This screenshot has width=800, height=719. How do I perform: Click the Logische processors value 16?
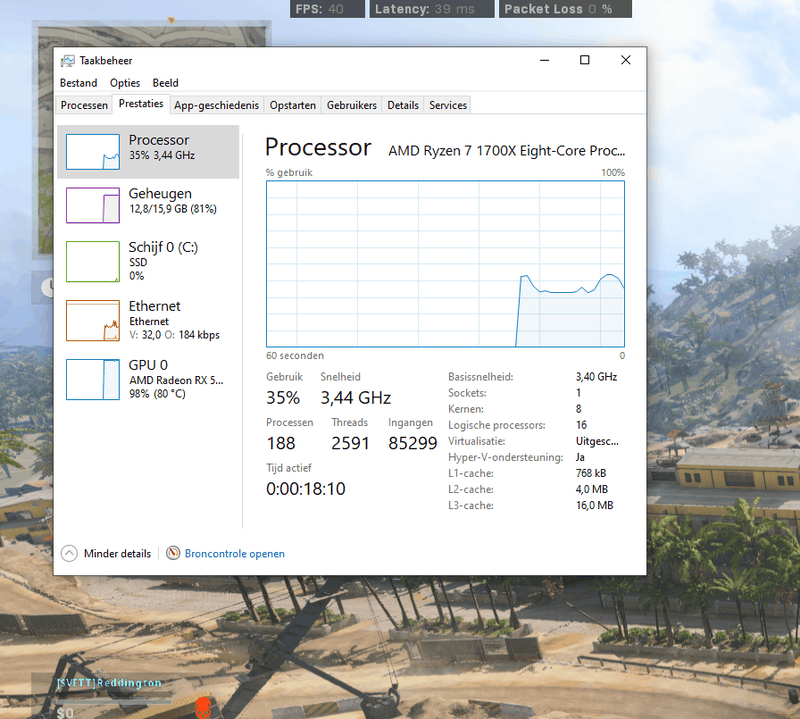click(x=581, y=425)
